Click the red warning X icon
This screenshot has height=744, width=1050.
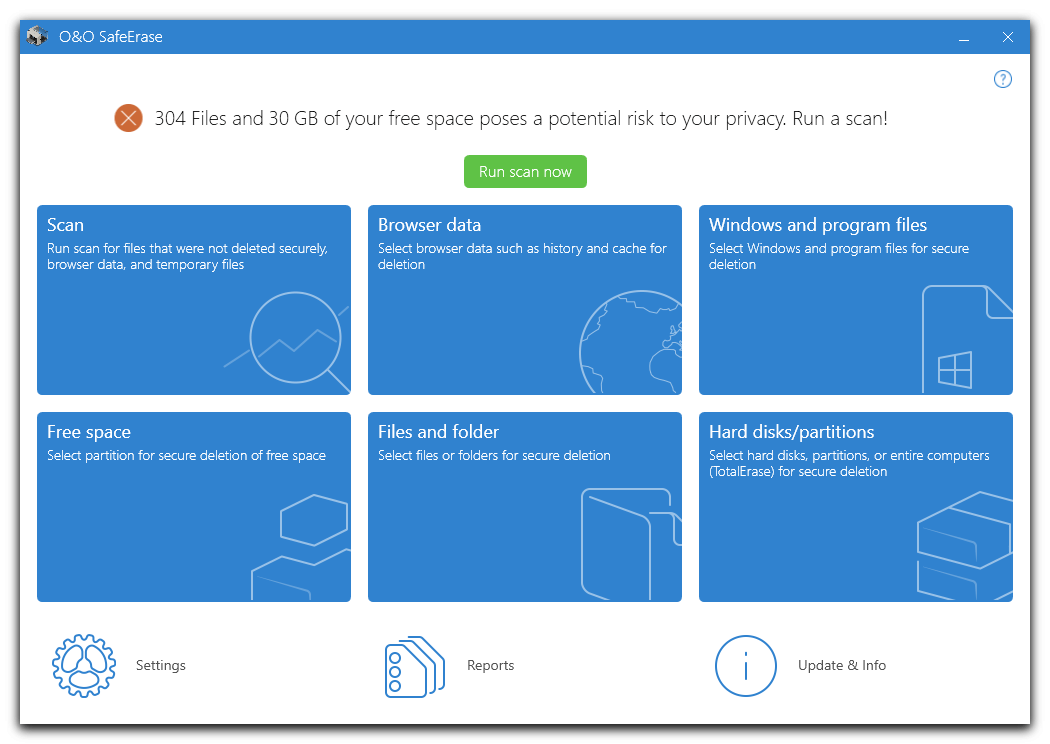coord(129,119)
